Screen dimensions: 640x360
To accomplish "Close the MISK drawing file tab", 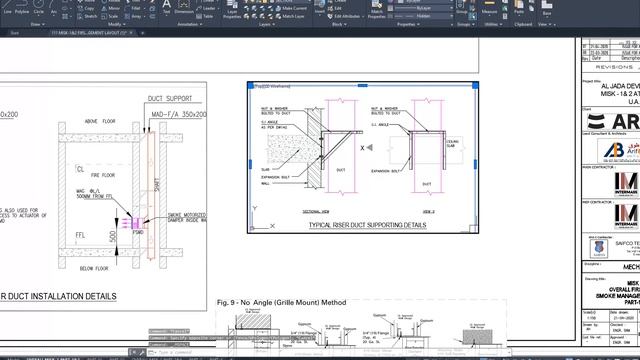I will [x=131, y=33].
